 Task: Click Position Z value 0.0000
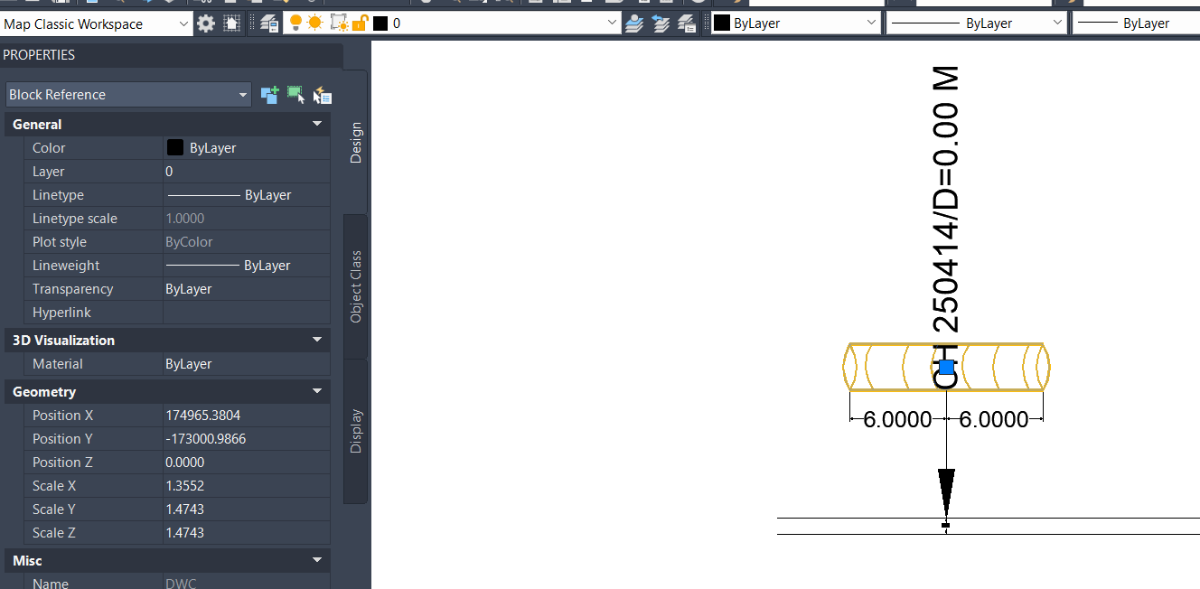tap(246, 463)
